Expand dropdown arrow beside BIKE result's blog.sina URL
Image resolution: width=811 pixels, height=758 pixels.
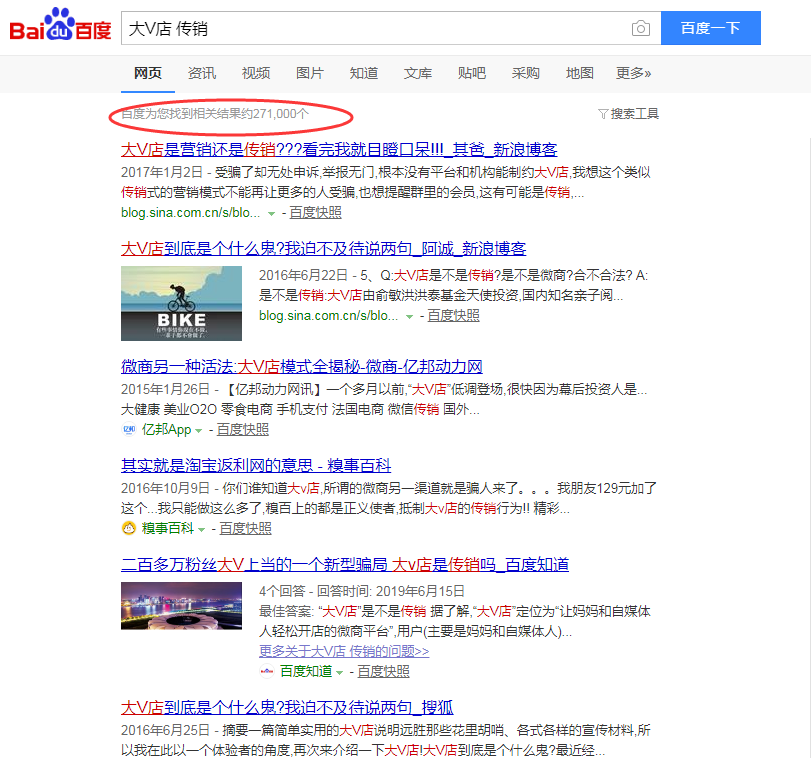[x=409, y=316]
